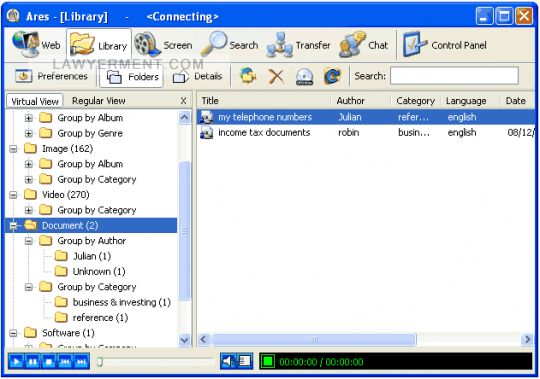Open the Web section

click(x=36, y=45)
